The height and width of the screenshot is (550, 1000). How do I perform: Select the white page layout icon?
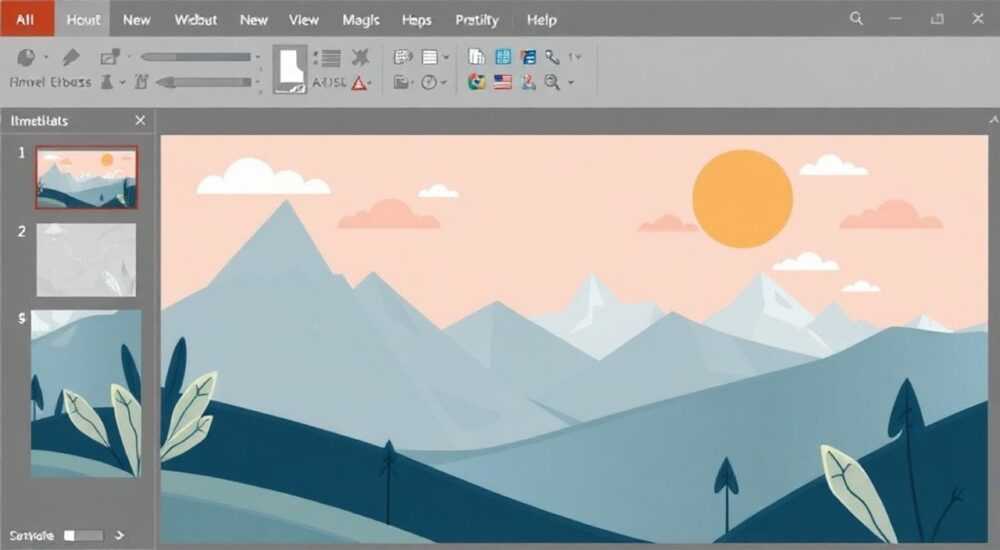click(x=290, y=70)
